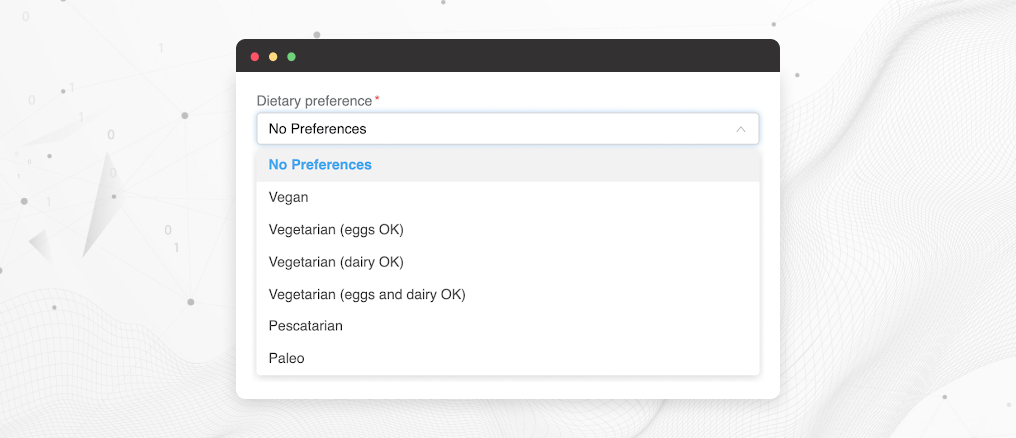Click the red required asterisk
Viewport: 1016px width, 438px height.
(x=377, y=100)
